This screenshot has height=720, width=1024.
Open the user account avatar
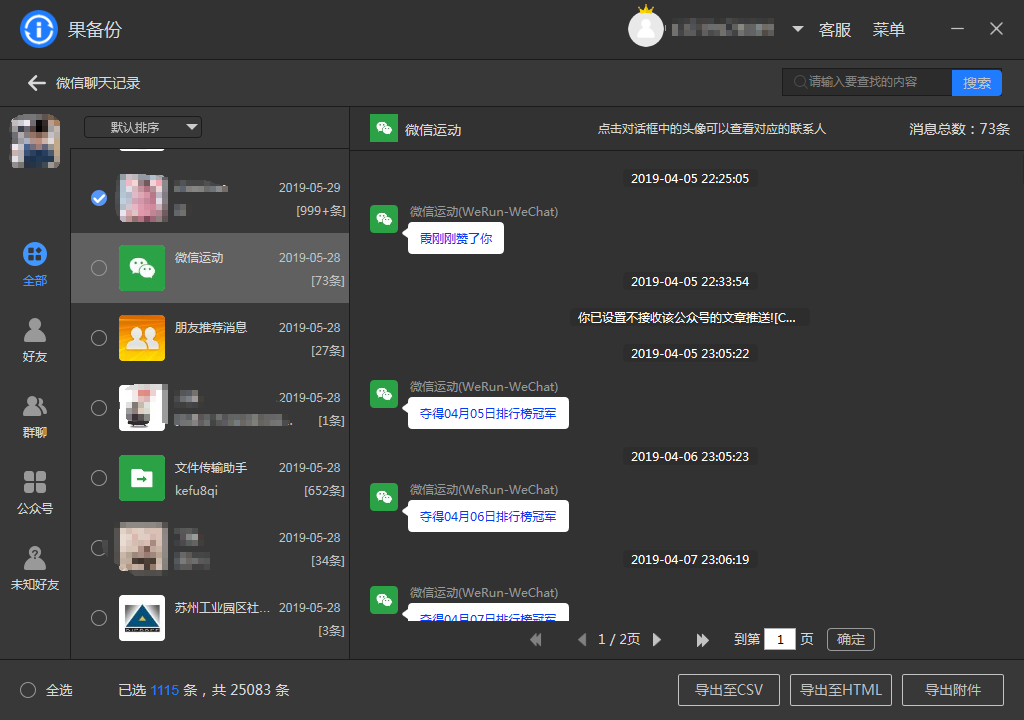(646, 29)
